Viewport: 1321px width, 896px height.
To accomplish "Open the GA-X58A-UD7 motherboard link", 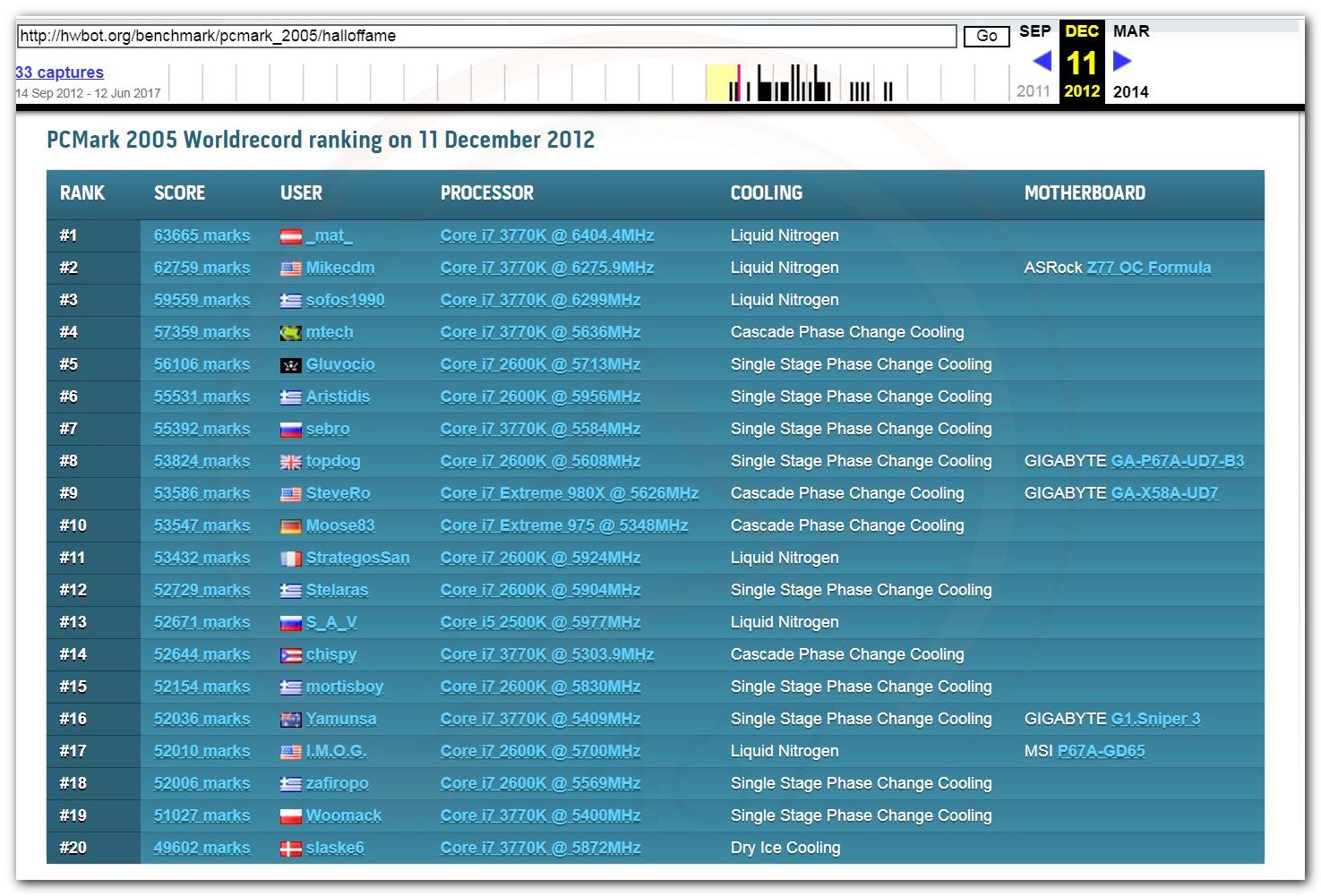I will pos(1164,493).
